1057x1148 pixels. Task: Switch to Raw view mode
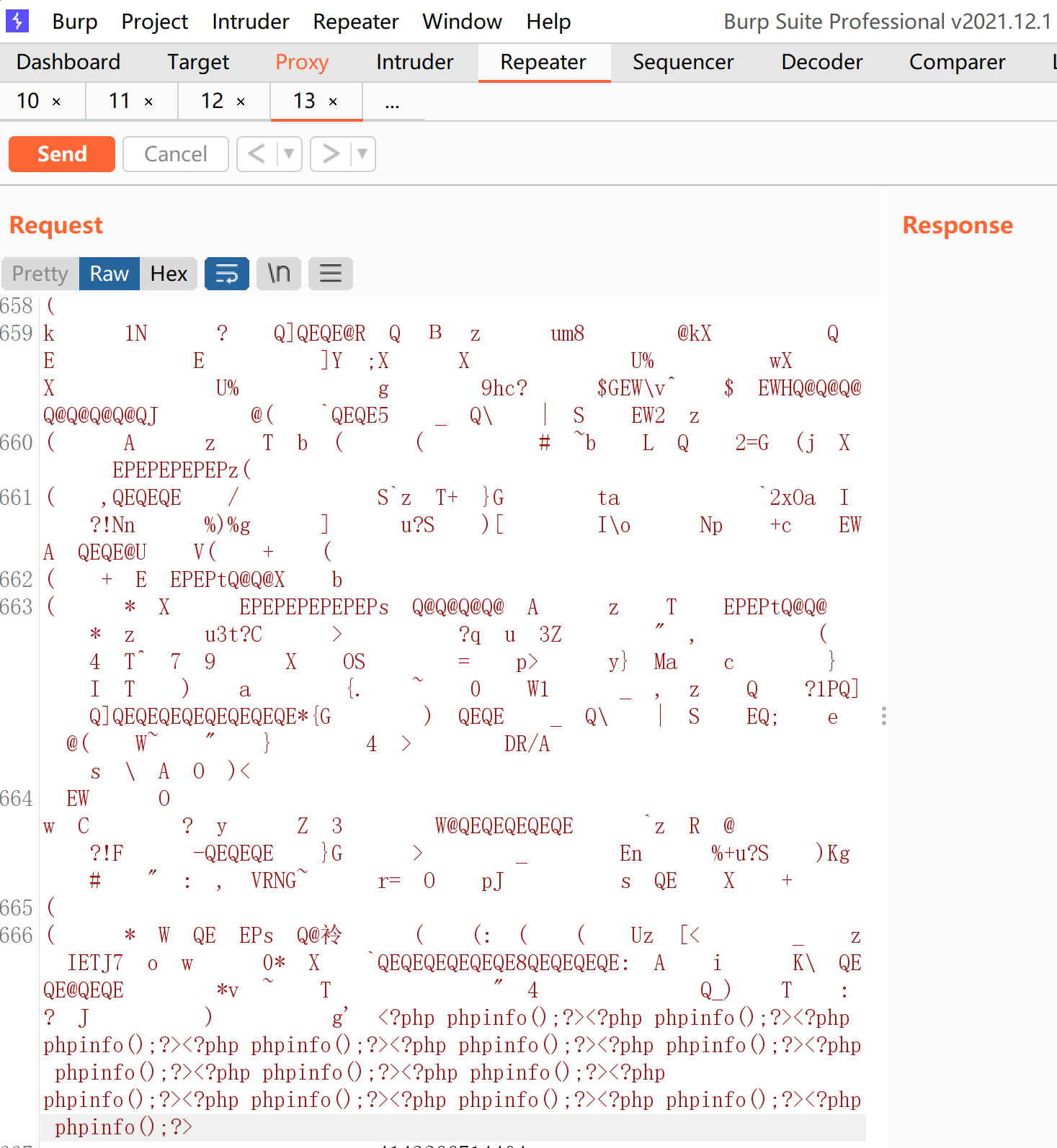tap(109, 274)
